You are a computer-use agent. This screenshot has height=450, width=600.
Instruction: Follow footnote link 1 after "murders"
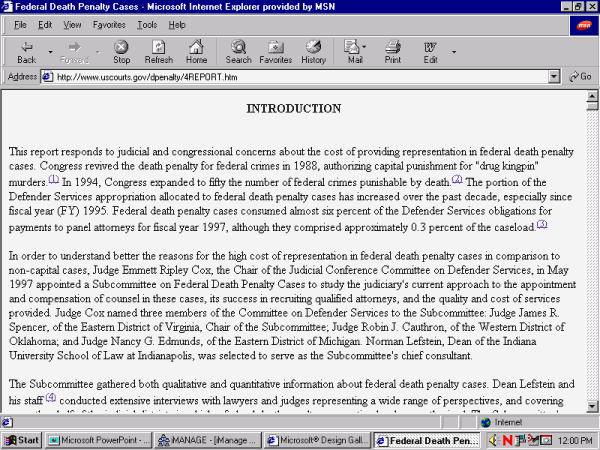54,180
